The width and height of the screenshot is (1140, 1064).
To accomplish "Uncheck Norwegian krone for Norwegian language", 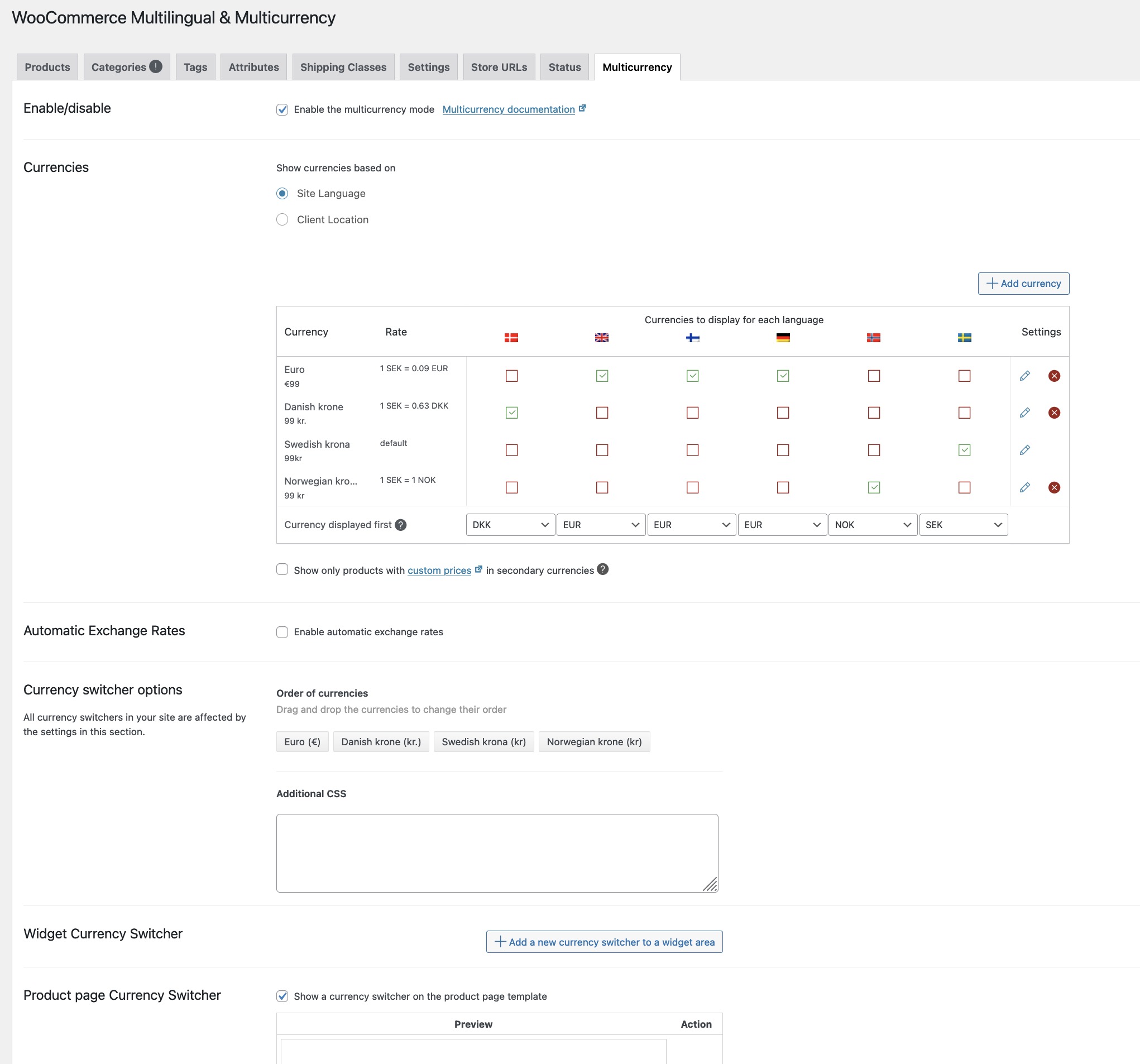I will [x=874, y=487].
